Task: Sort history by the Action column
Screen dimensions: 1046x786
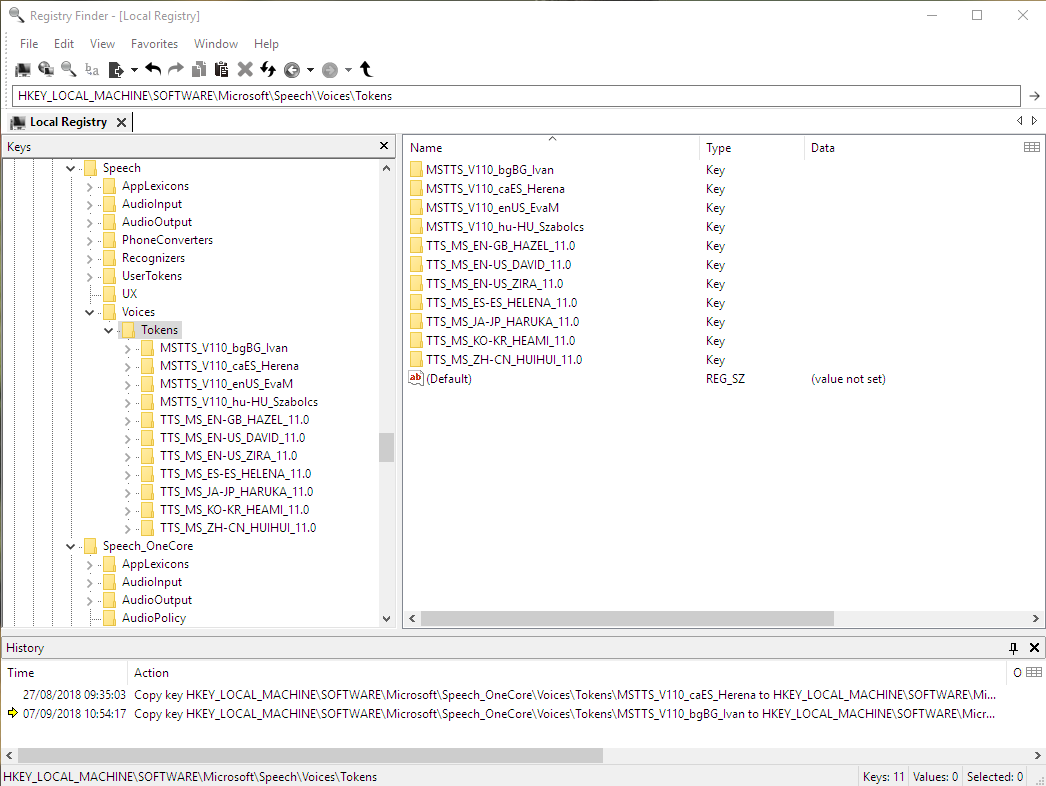Action: pos(566,673)
